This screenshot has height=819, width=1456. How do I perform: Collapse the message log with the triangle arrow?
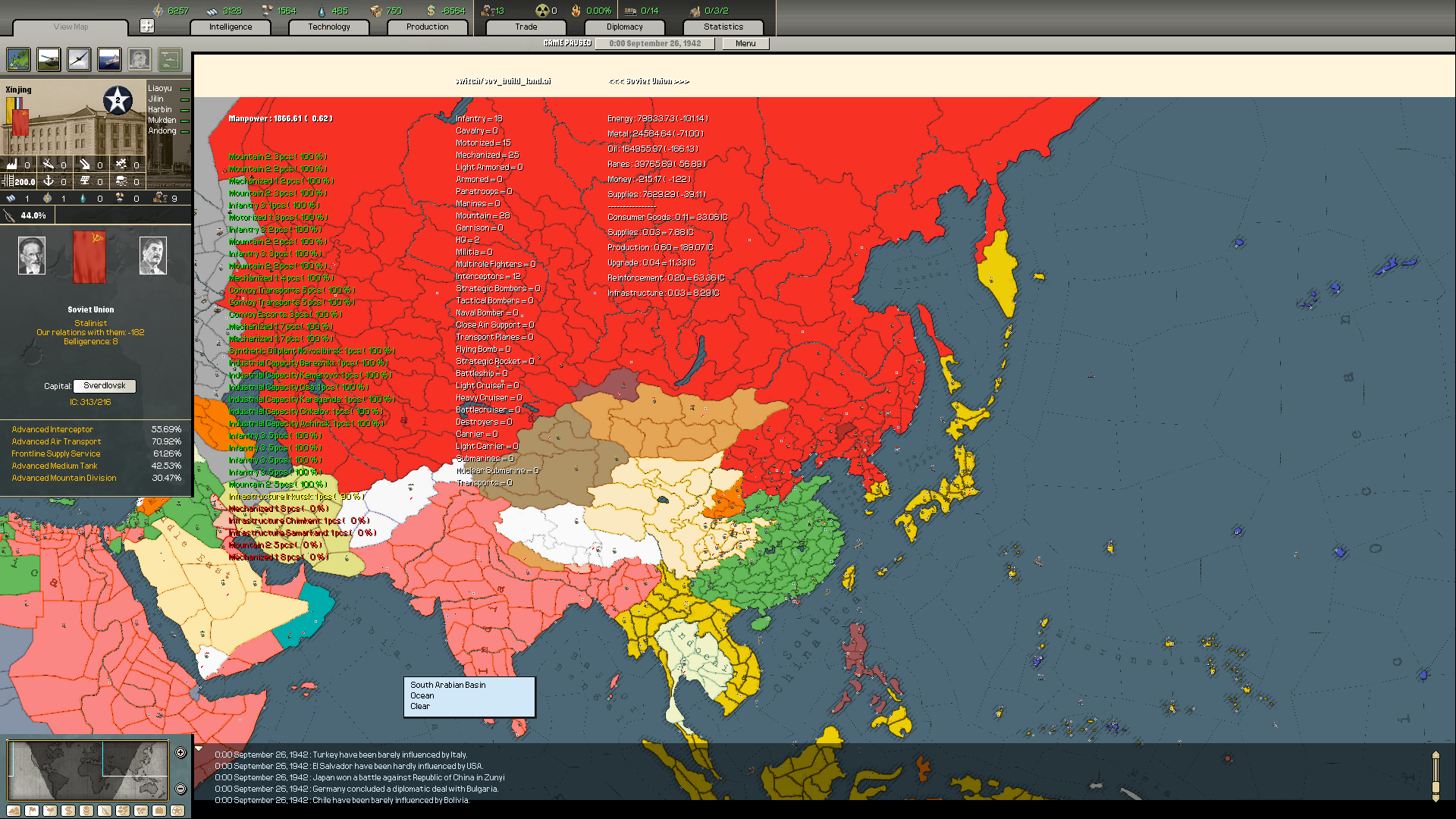click(x=199, y=748)
